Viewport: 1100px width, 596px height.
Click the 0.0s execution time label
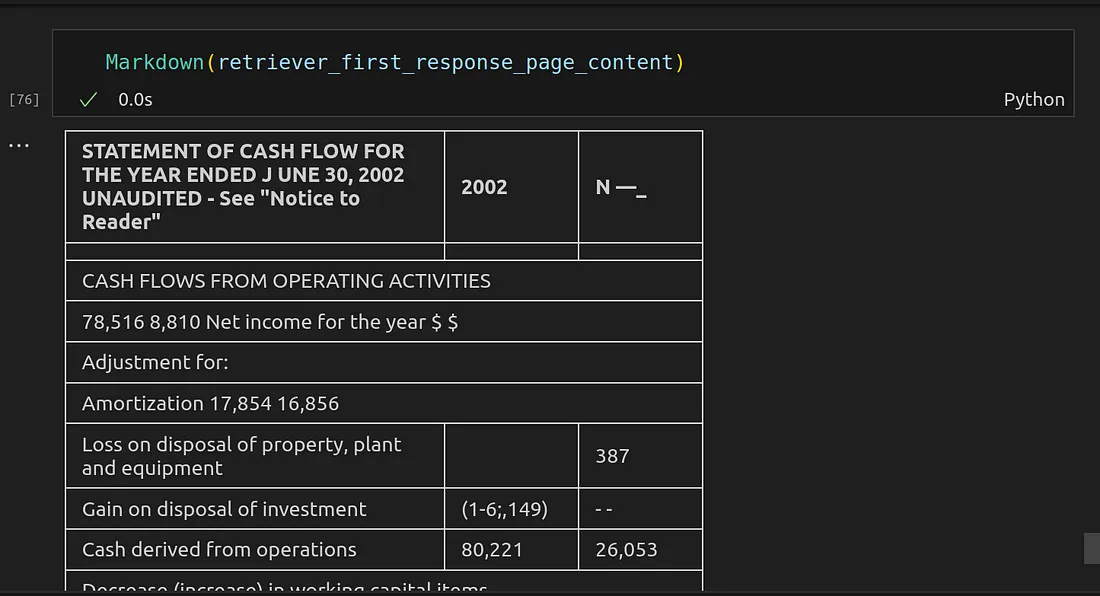[x=135, y=99]
